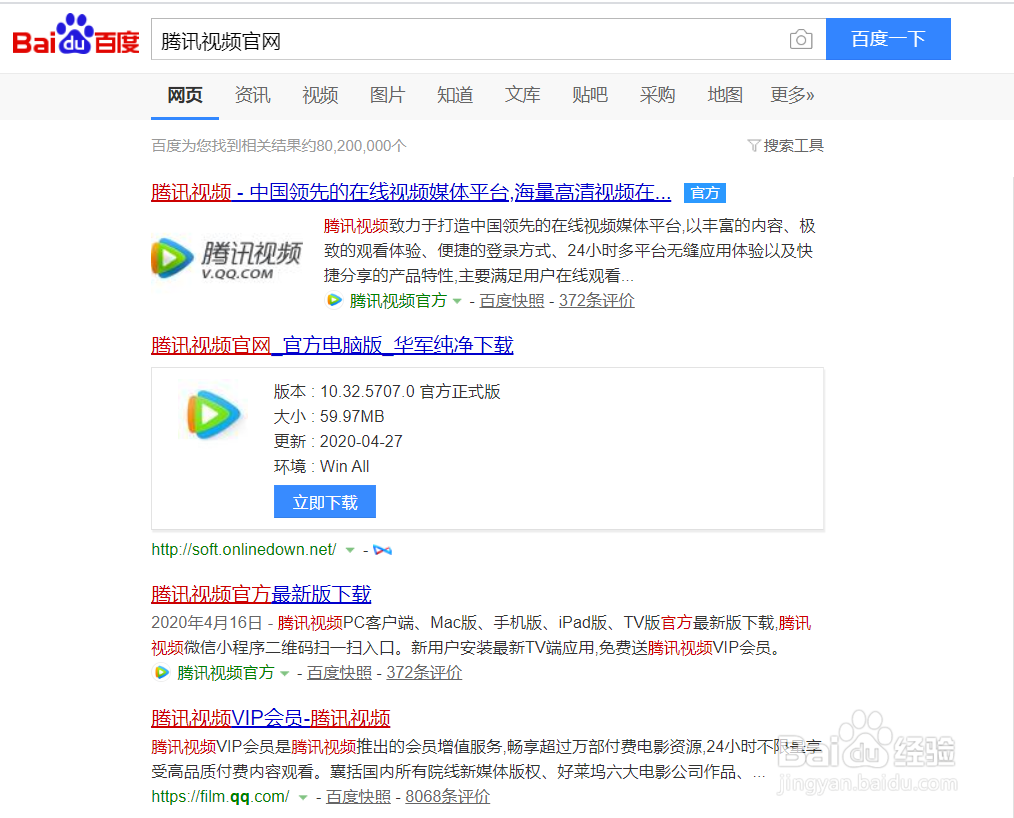Screen dimensions: 1014x818
Task: Open the 地图 tab
Action: (x=725, y=96)
